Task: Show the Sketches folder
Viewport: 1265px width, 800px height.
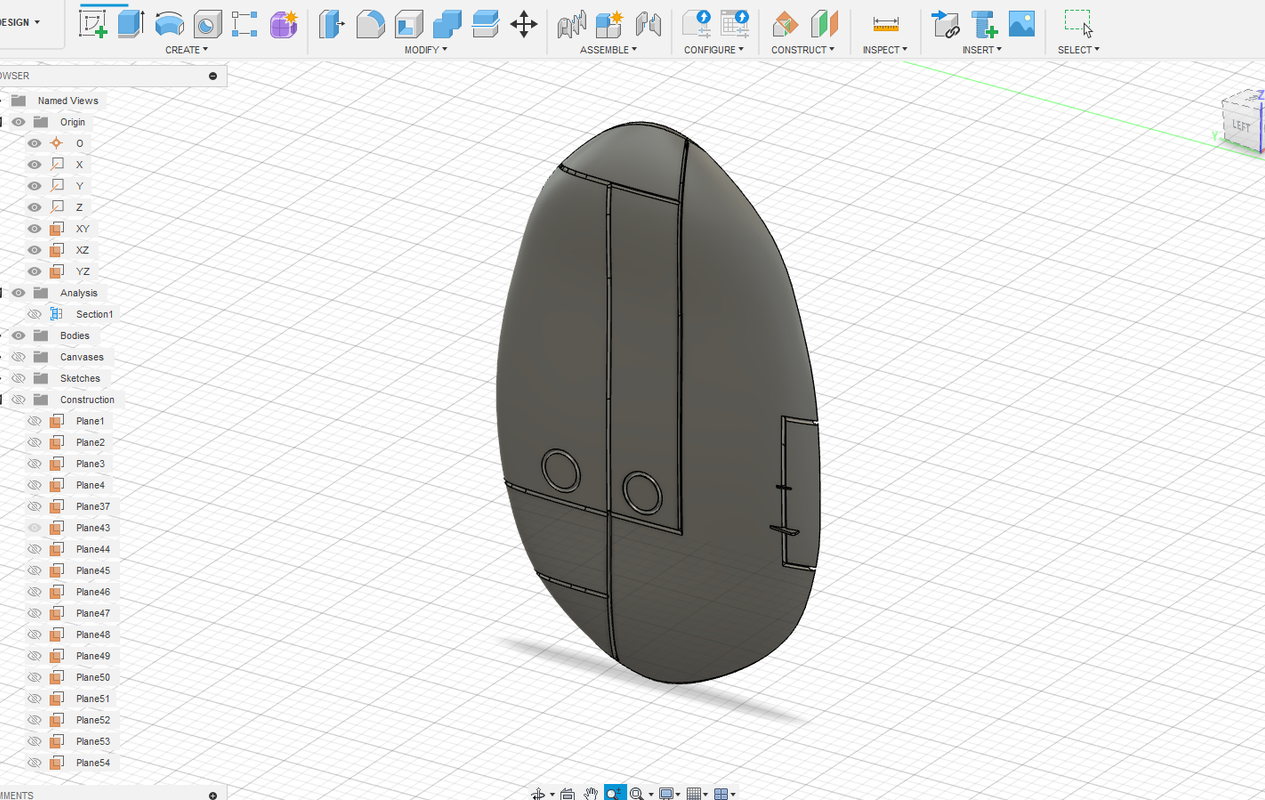Action: (18, 378)
